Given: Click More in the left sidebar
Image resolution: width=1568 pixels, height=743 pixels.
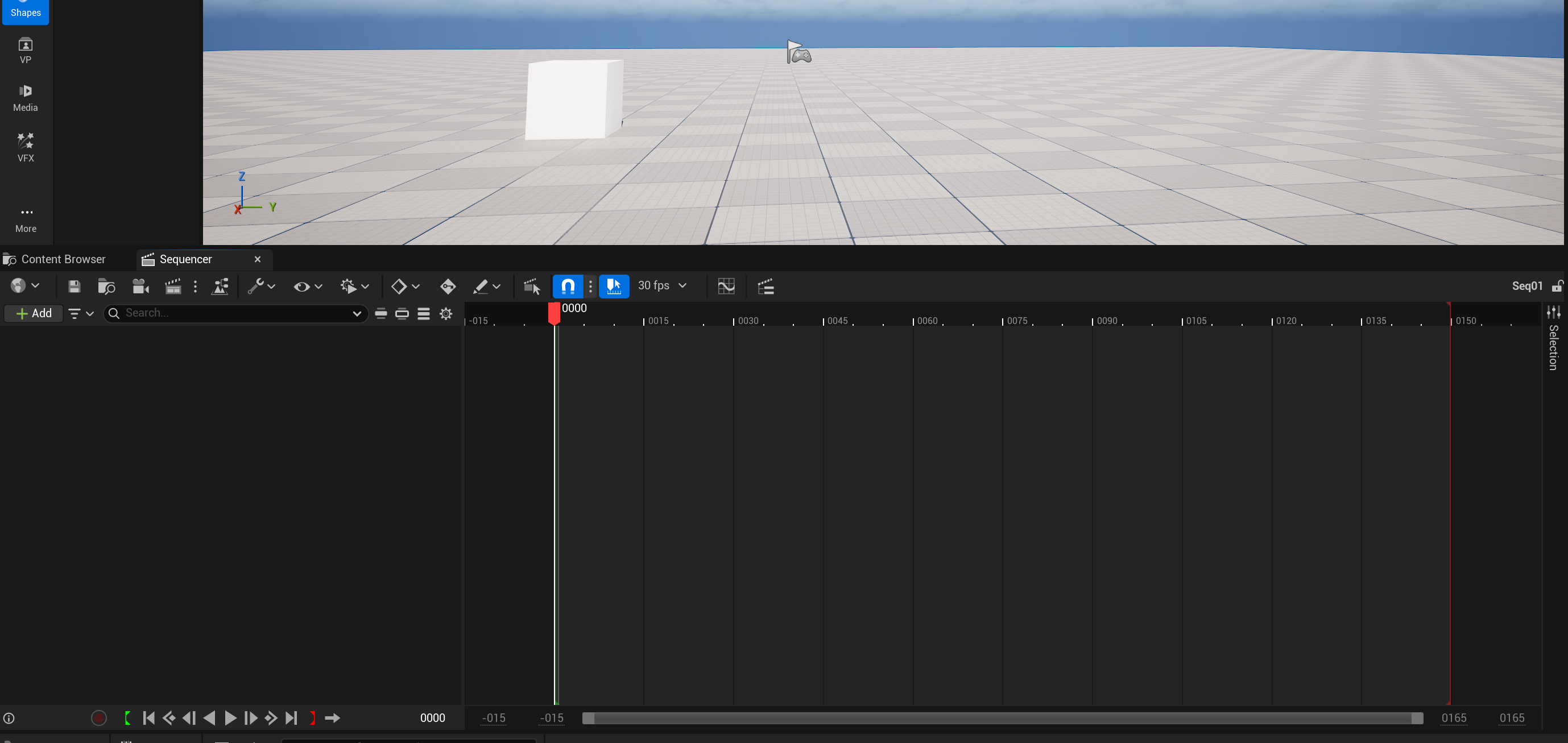Looking at the screenshot, I should 26,219.
